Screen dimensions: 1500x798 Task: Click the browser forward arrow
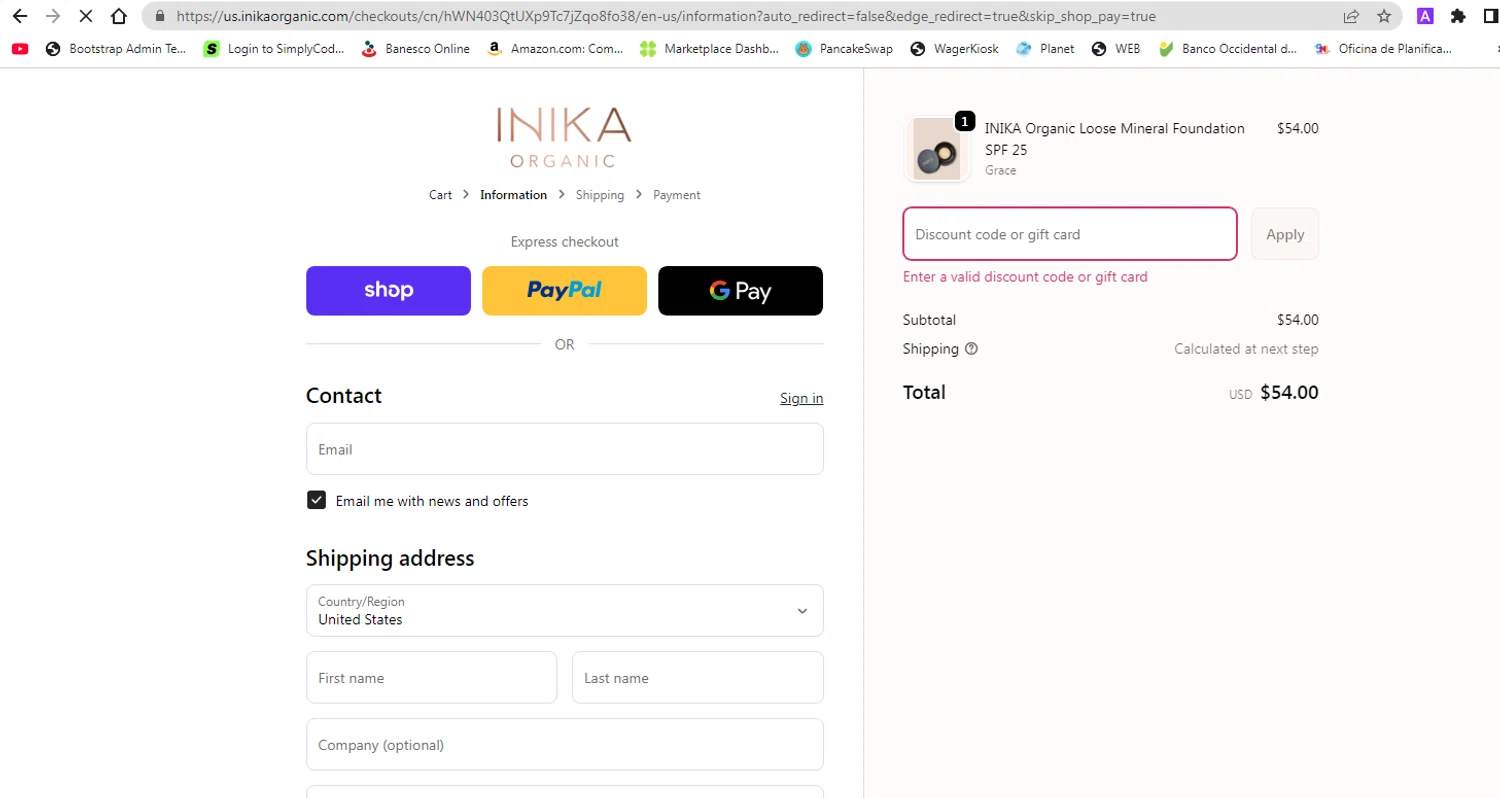coord(53,16)
